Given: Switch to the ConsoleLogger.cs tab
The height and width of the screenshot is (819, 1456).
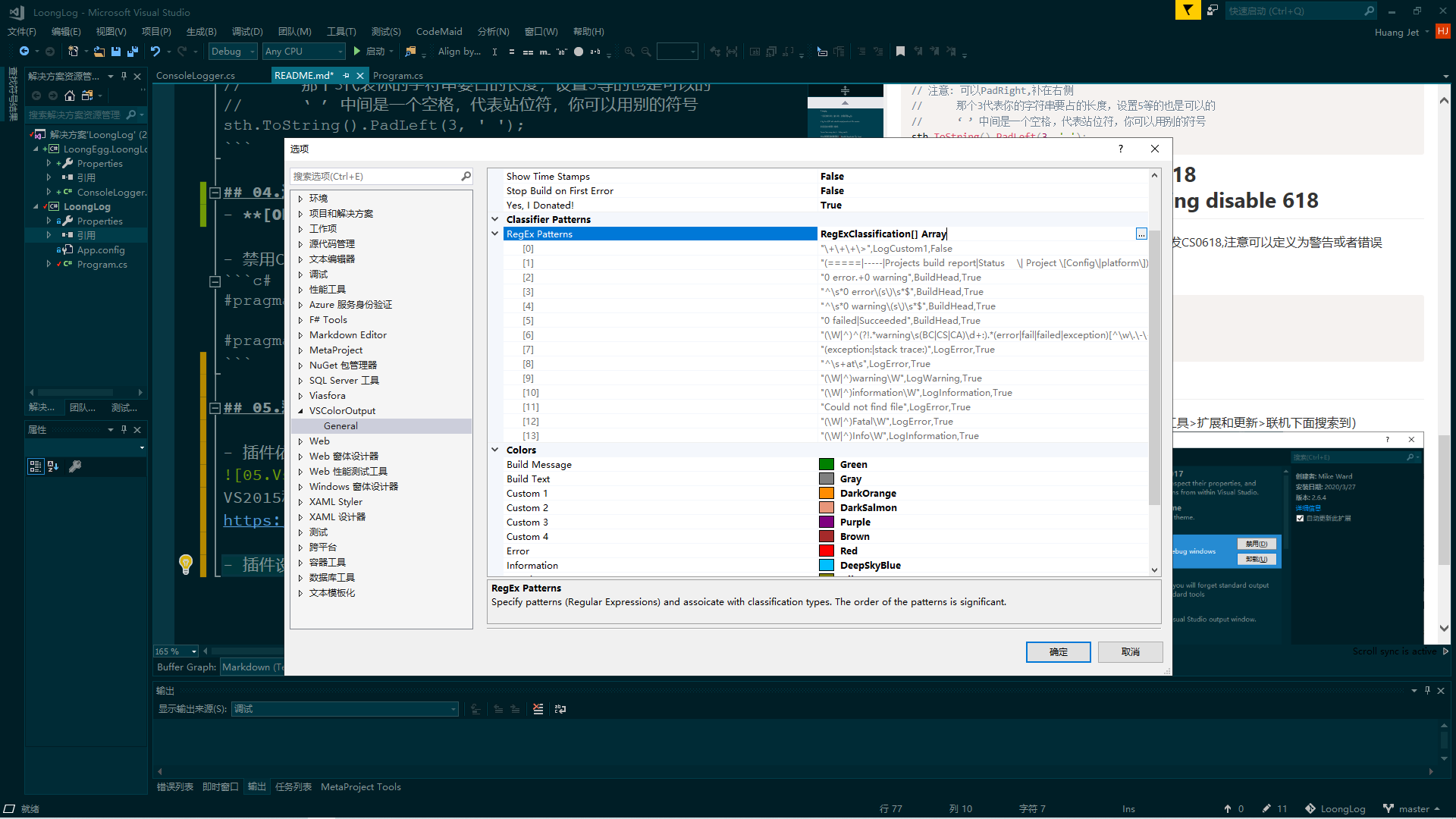Looking at the screenshot, I should tap(196, 75).
